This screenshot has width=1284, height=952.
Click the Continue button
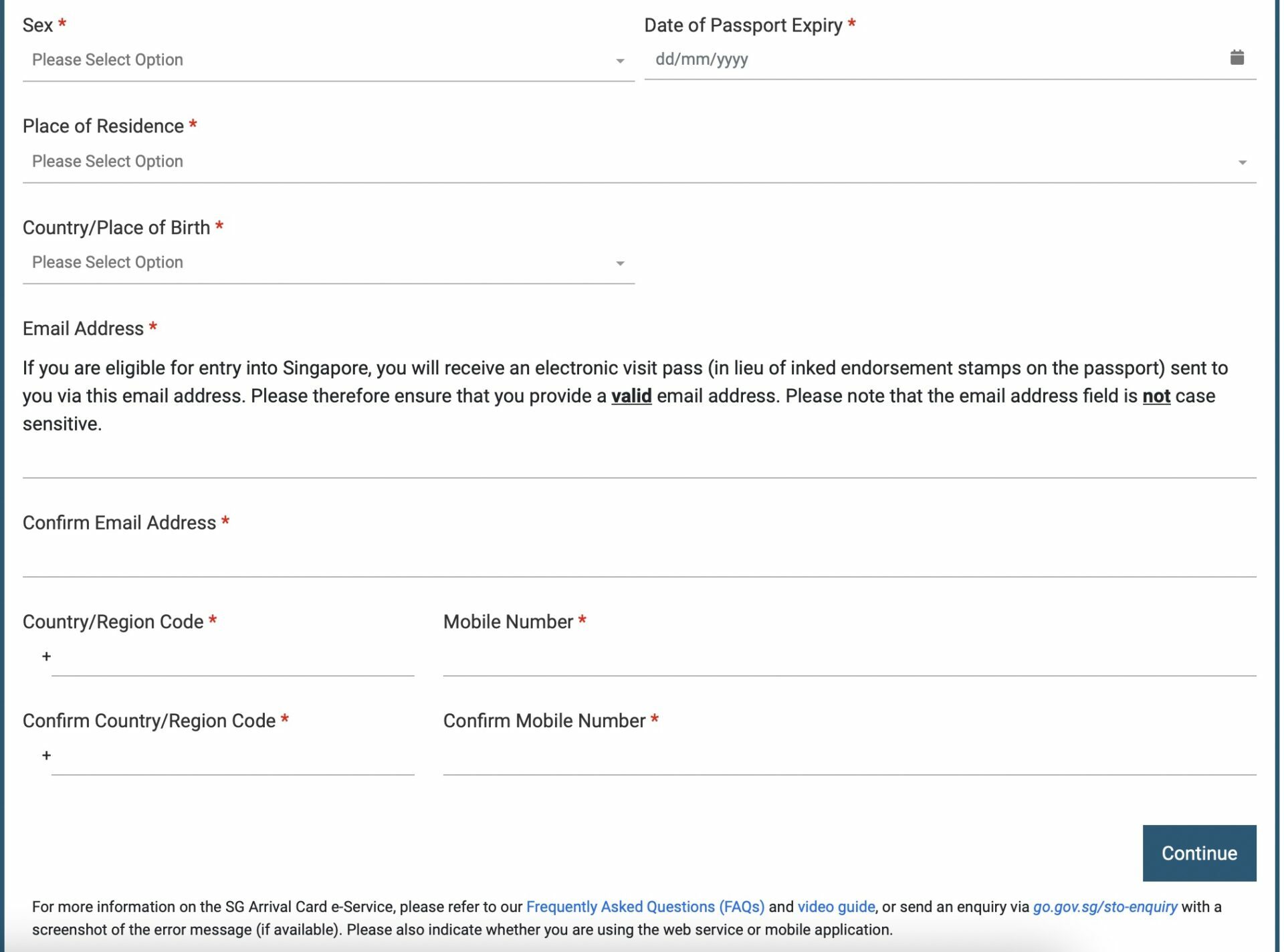tap(1199, 852)
